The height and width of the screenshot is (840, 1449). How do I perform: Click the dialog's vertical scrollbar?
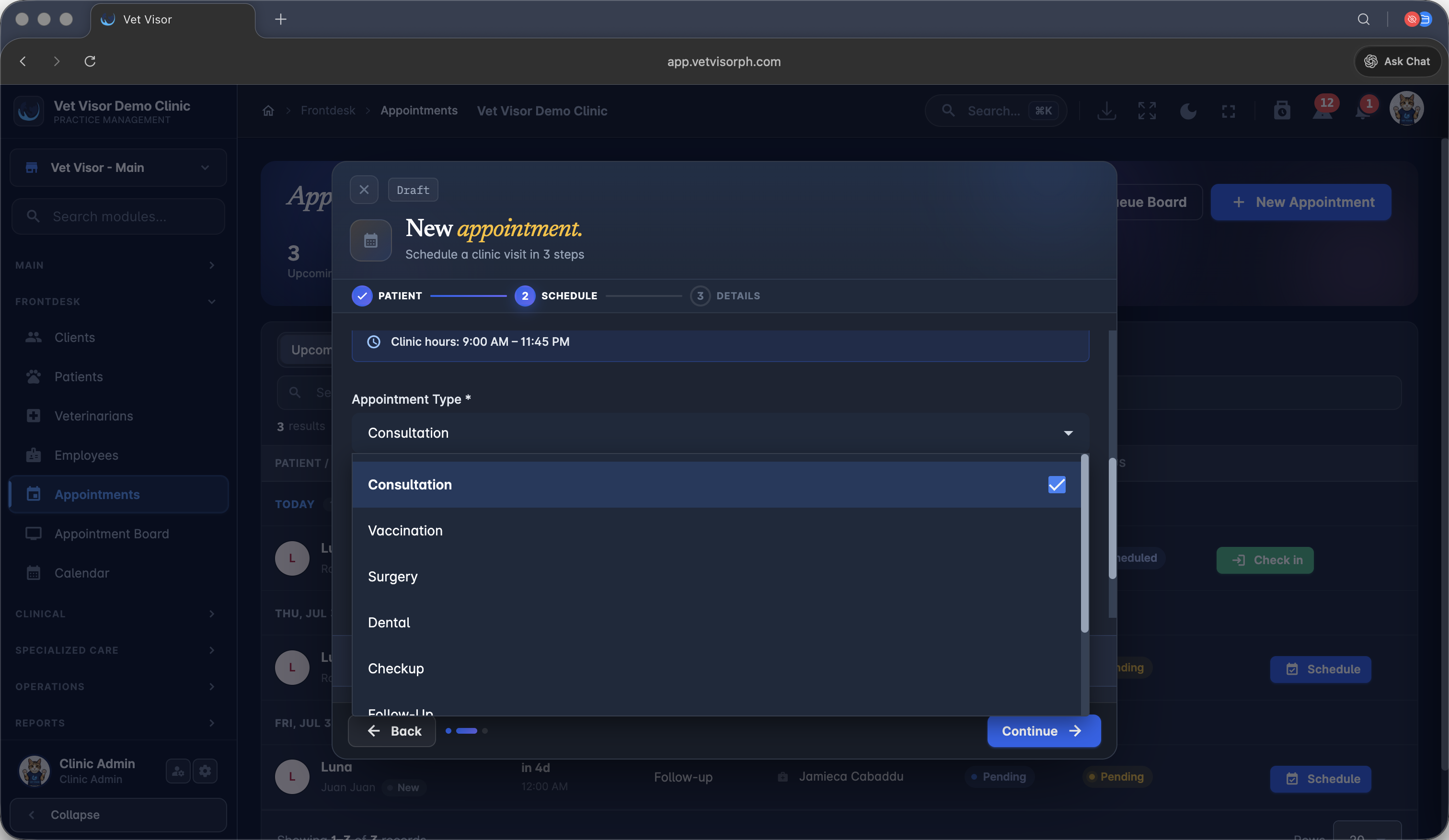click(1112, 518)
